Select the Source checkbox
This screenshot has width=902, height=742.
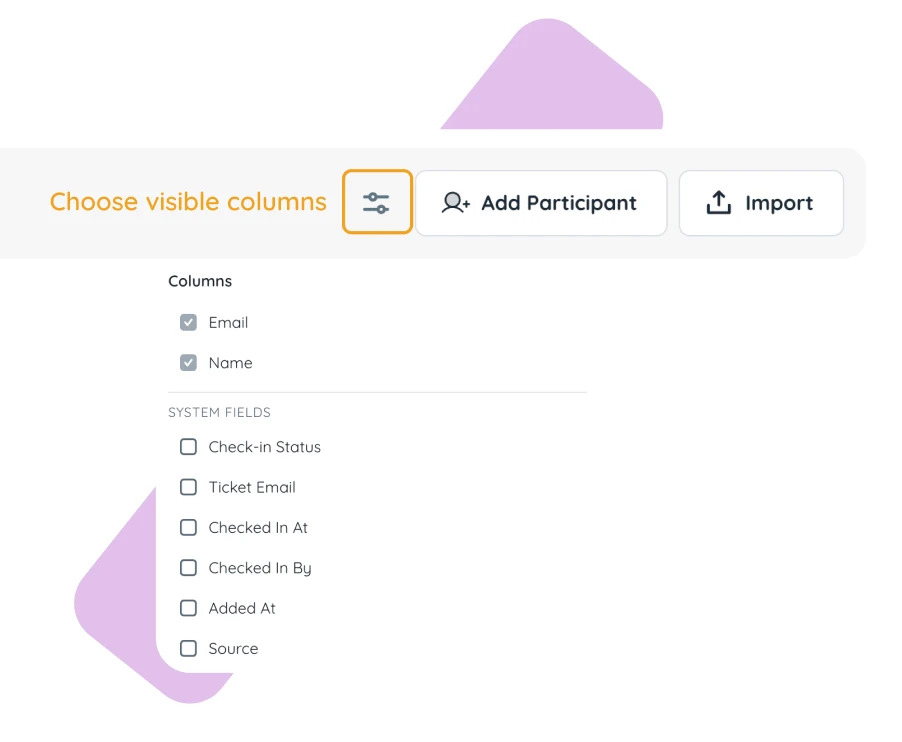pyautogui.click(x=188, y=648)
